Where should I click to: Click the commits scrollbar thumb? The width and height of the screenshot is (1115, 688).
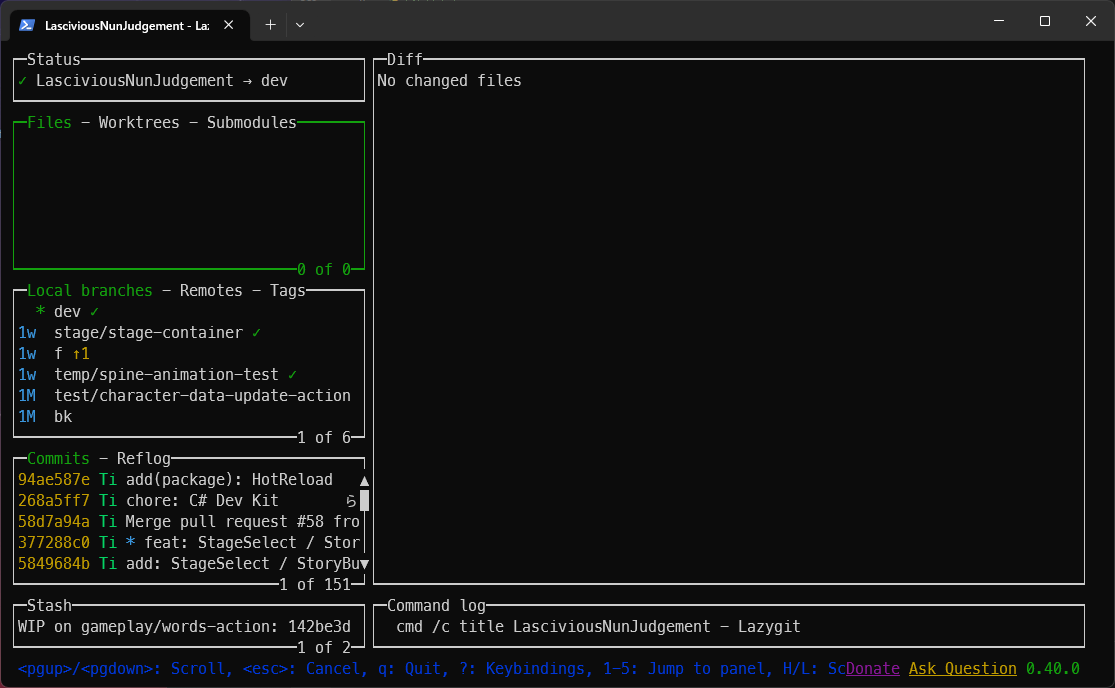point(364,500)
